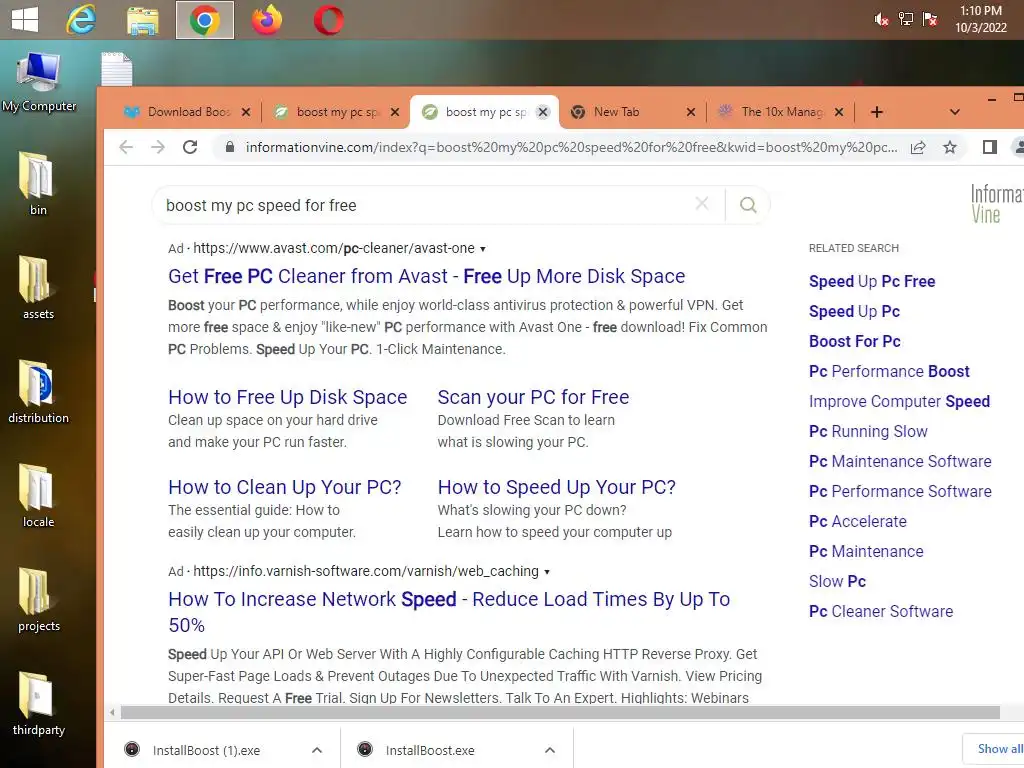Go back in Chrome
The width and height of the screenshot is (1024, 768).
coord(126,148)
